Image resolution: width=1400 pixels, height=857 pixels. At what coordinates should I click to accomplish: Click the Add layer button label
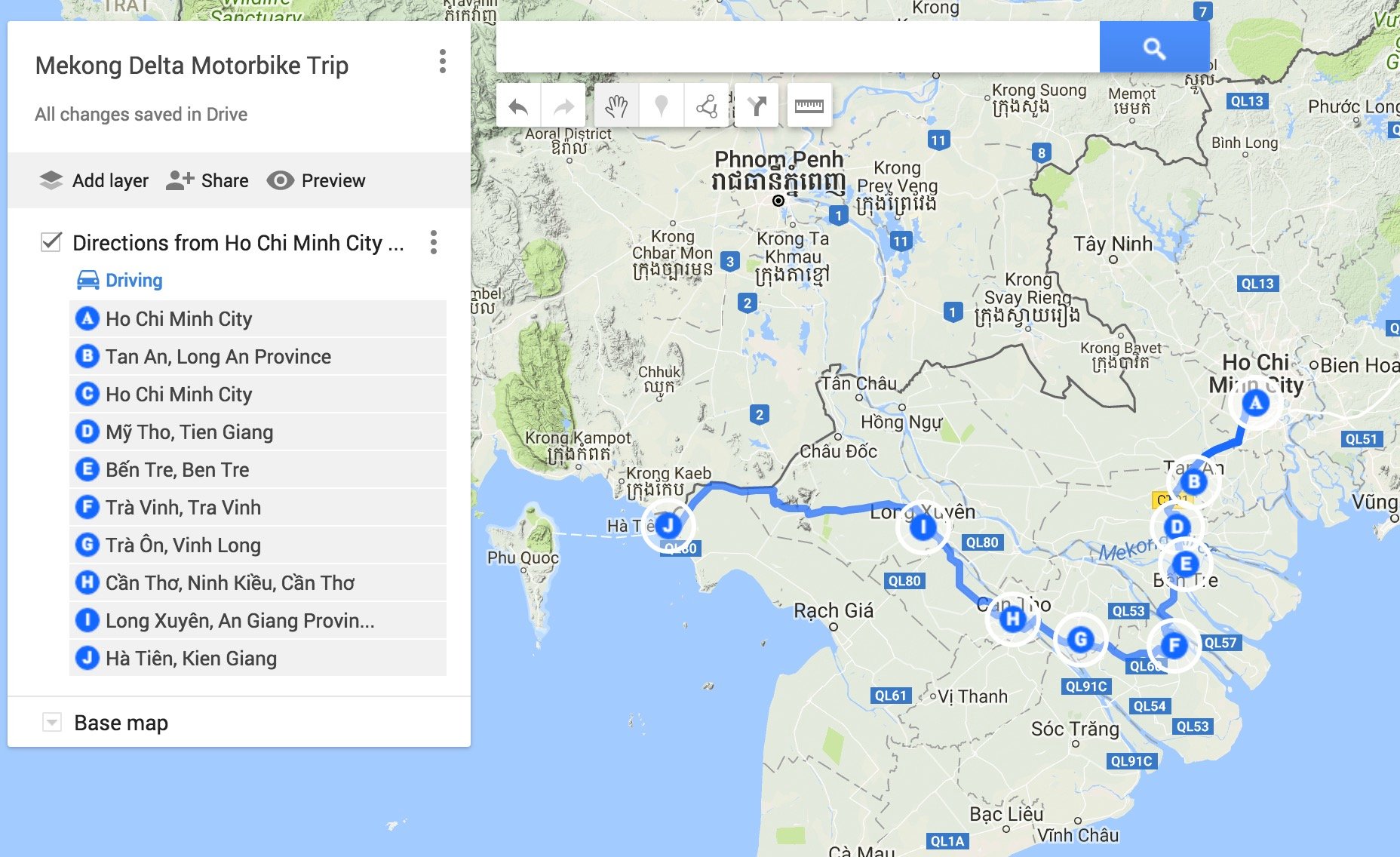pyautogui.click(x=110, y=180)
